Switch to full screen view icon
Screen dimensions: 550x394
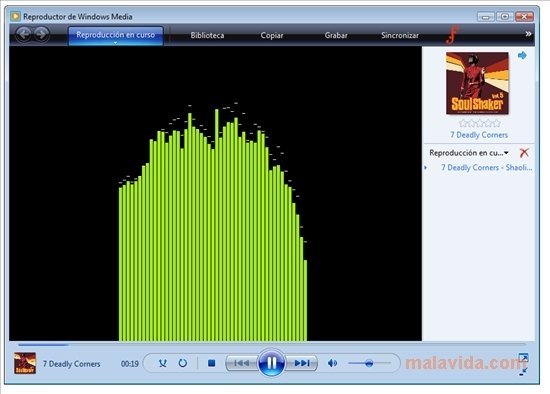click(523, 358)
